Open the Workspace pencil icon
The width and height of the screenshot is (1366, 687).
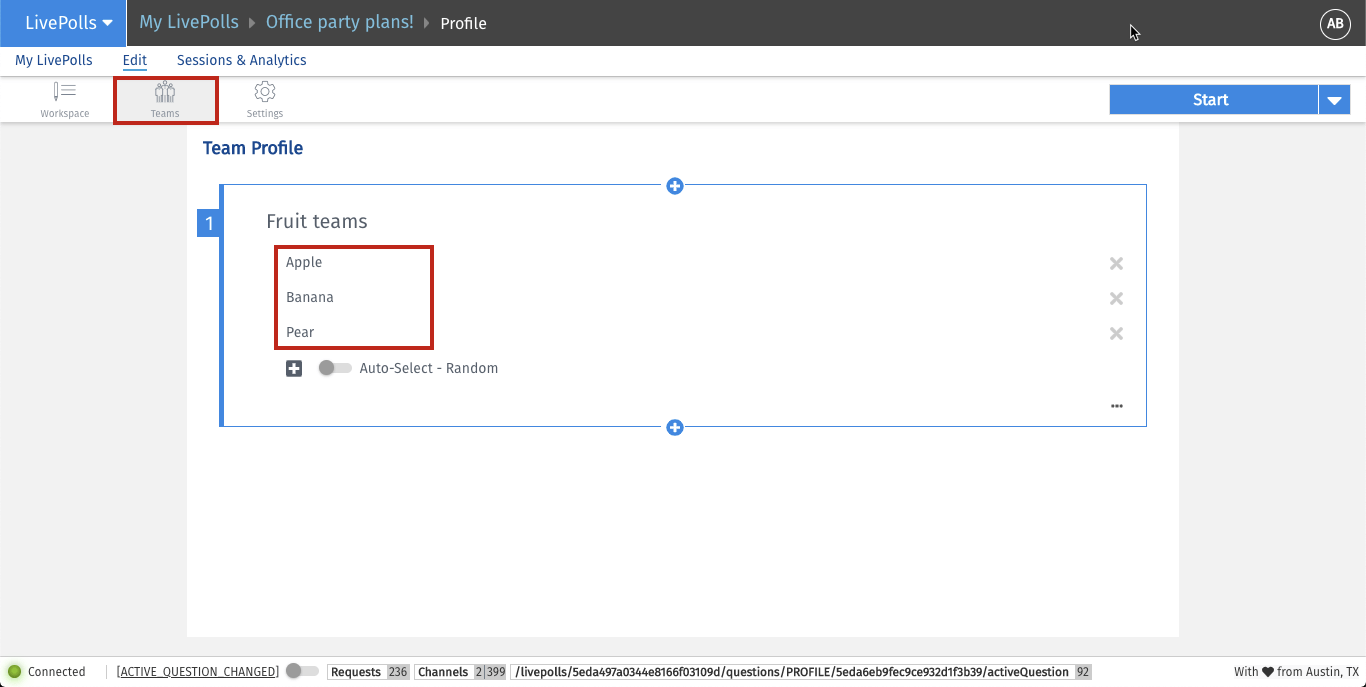64,92
